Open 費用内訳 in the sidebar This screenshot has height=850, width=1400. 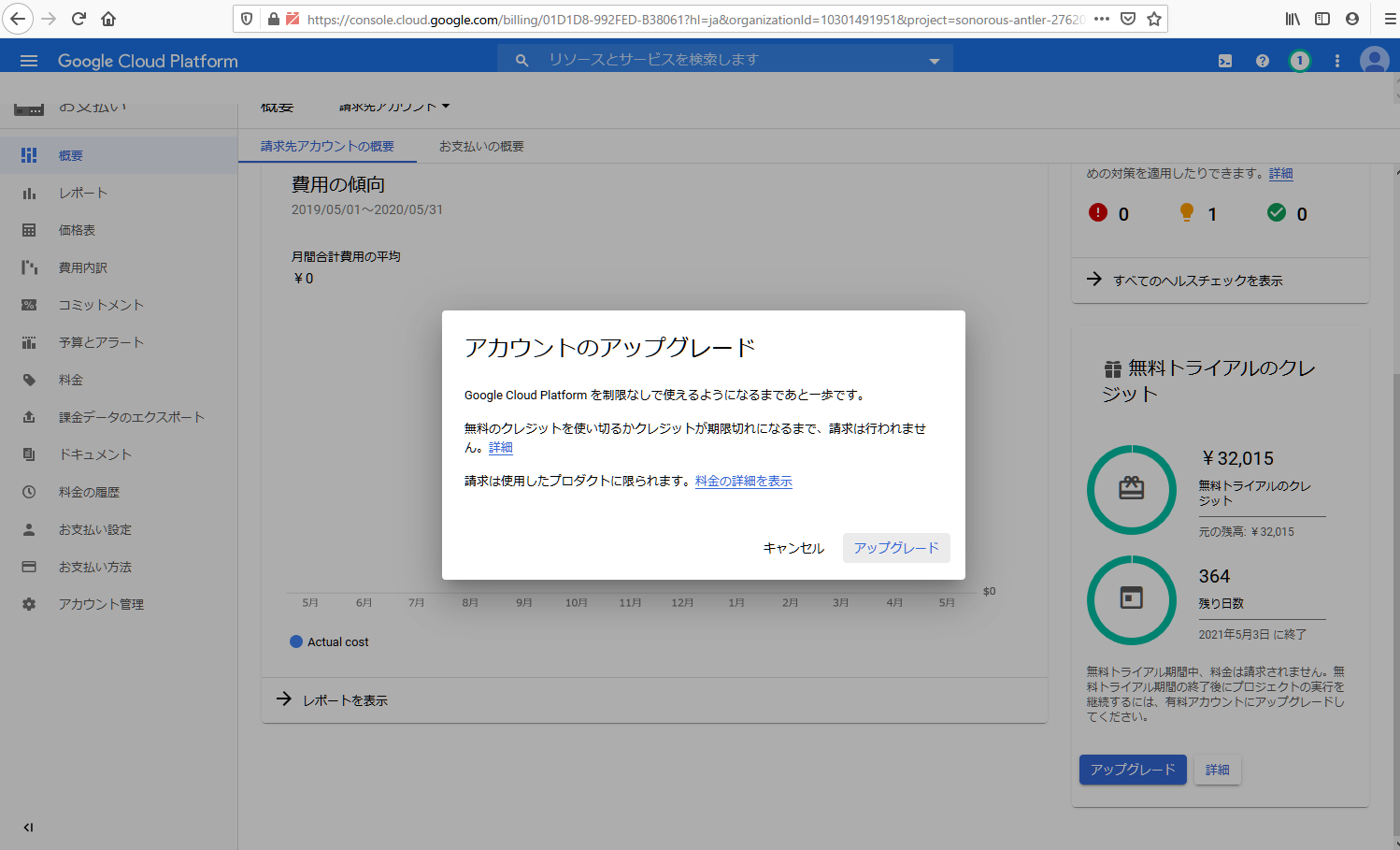[119, 267]
